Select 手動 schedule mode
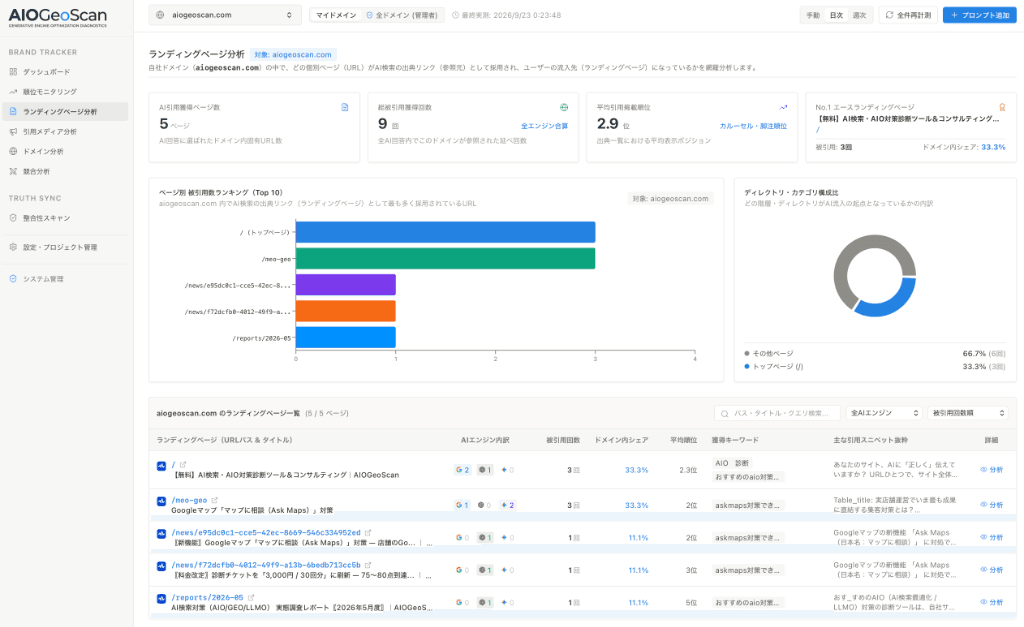This screenshot has width=1024, height=627. [x=813, y=15]
